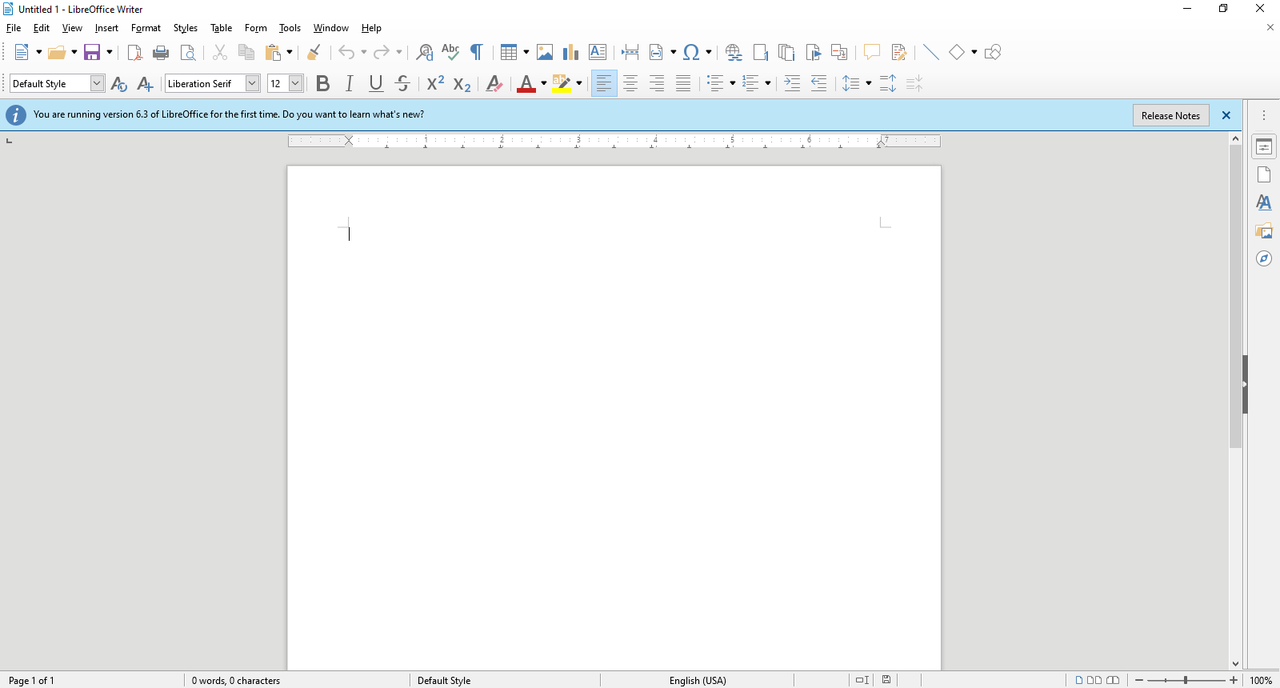
Task: Click the Insert Footnote icon
Action: (x=760, y=52)
